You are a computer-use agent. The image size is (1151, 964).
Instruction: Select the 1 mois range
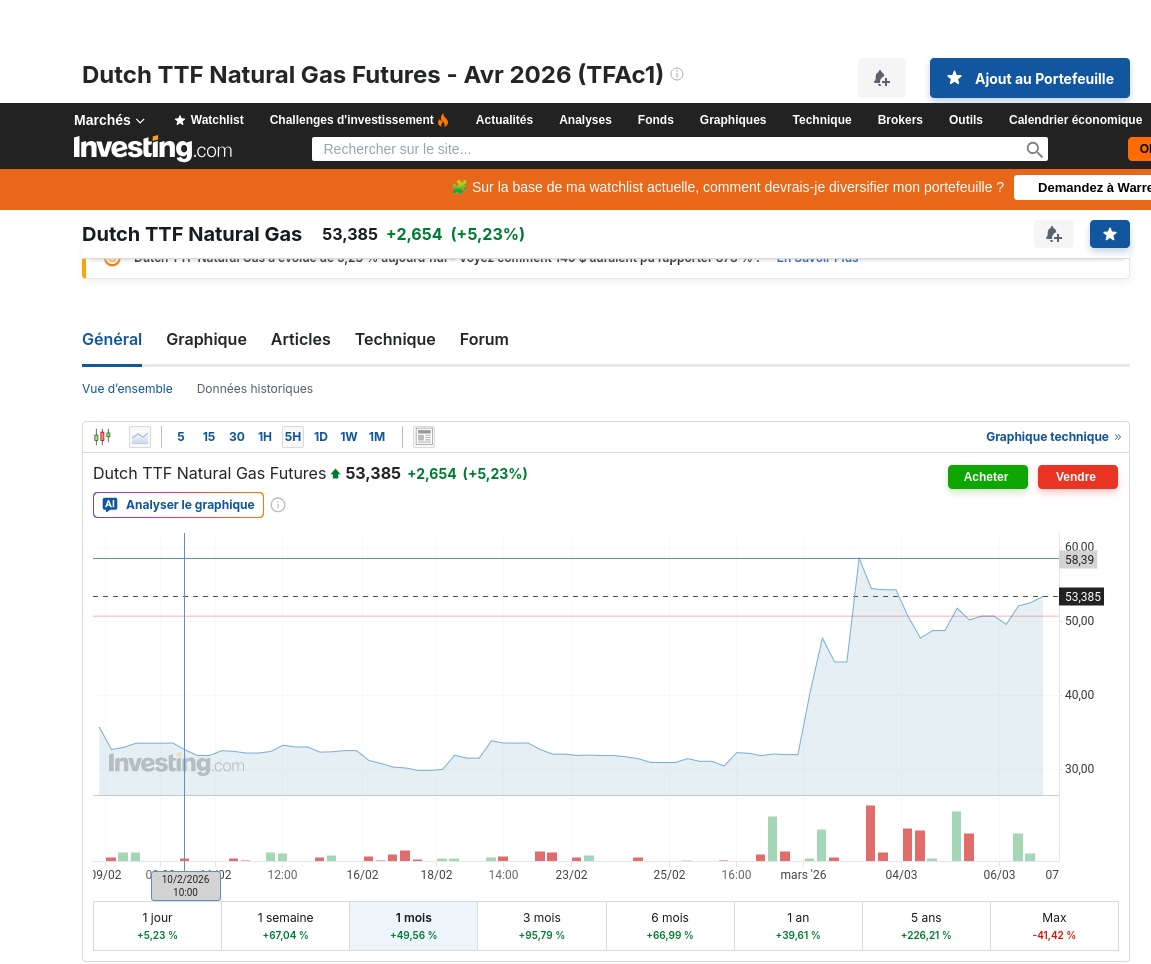click(413, 926)
